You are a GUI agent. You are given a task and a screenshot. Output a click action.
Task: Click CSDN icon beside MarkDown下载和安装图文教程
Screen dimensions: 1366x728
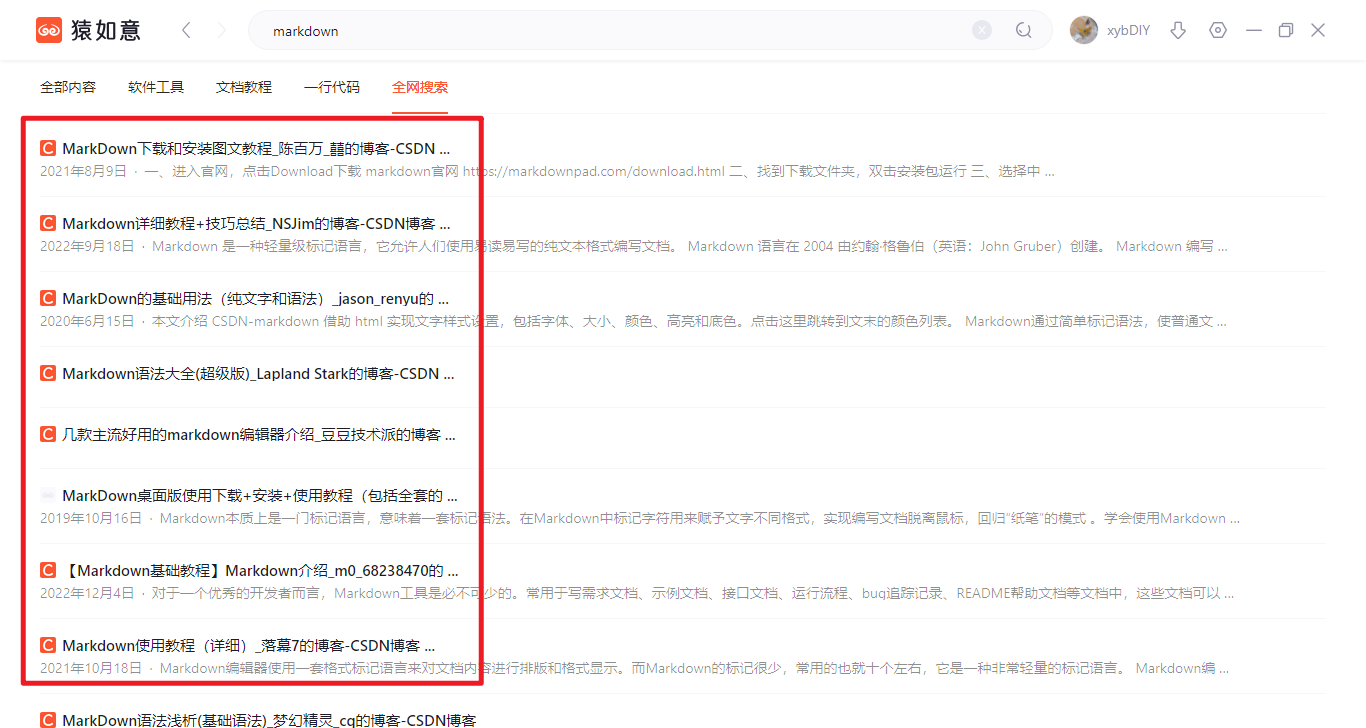coord(48,149)
